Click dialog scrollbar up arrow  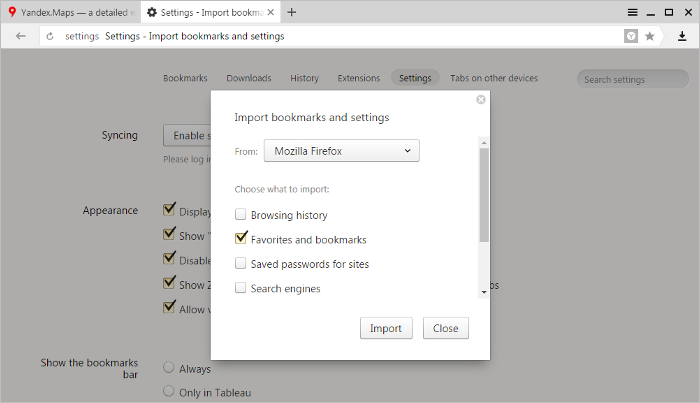click(484, 142)
